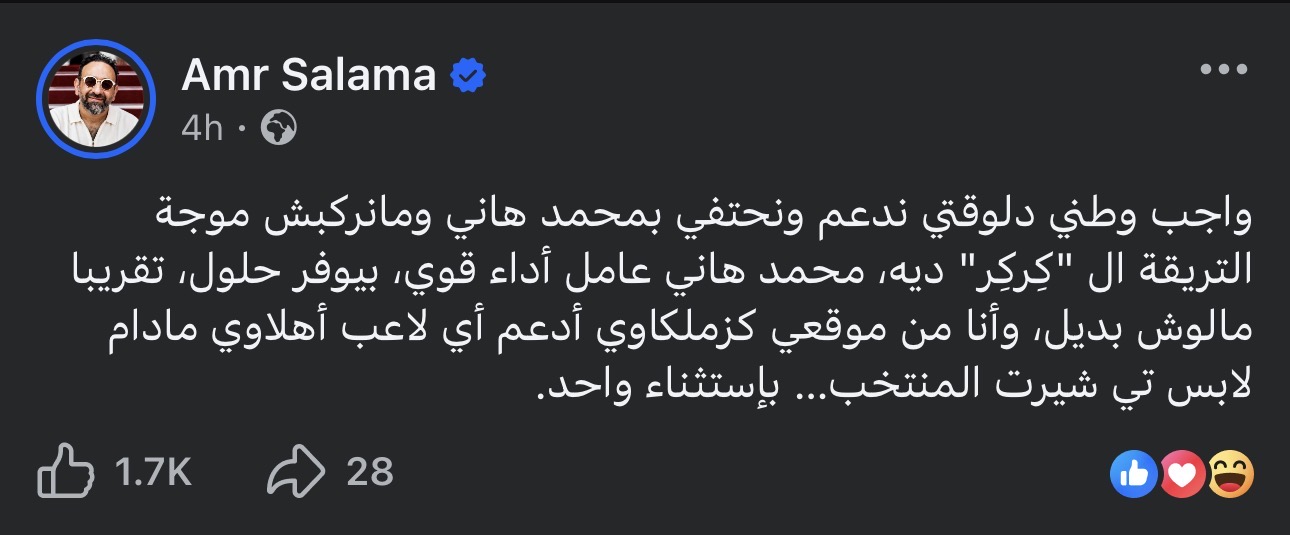Image resolution: width=1290 pixels, height=535 pixels.
Task: View the 28 shares count
Action: coord(370,472)
